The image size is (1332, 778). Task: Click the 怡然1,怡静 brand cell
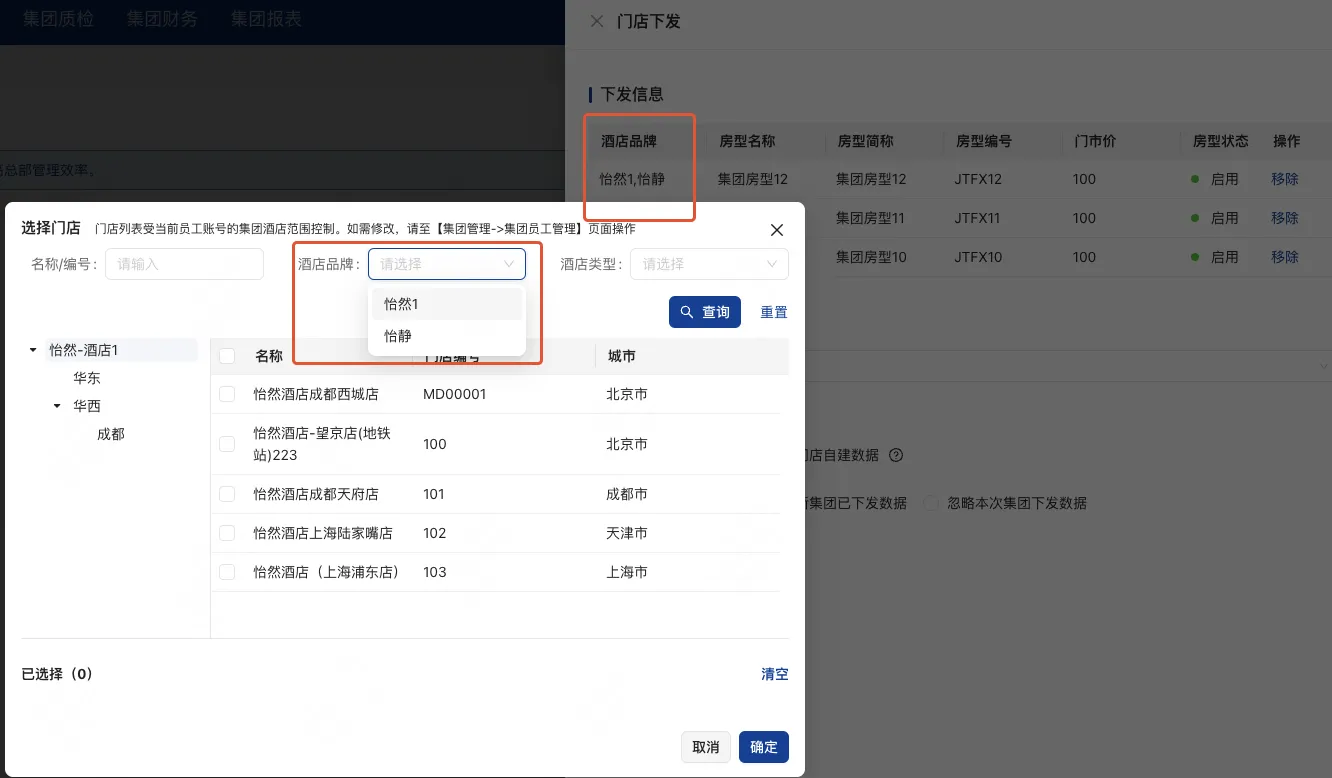[x=632, y=179]
